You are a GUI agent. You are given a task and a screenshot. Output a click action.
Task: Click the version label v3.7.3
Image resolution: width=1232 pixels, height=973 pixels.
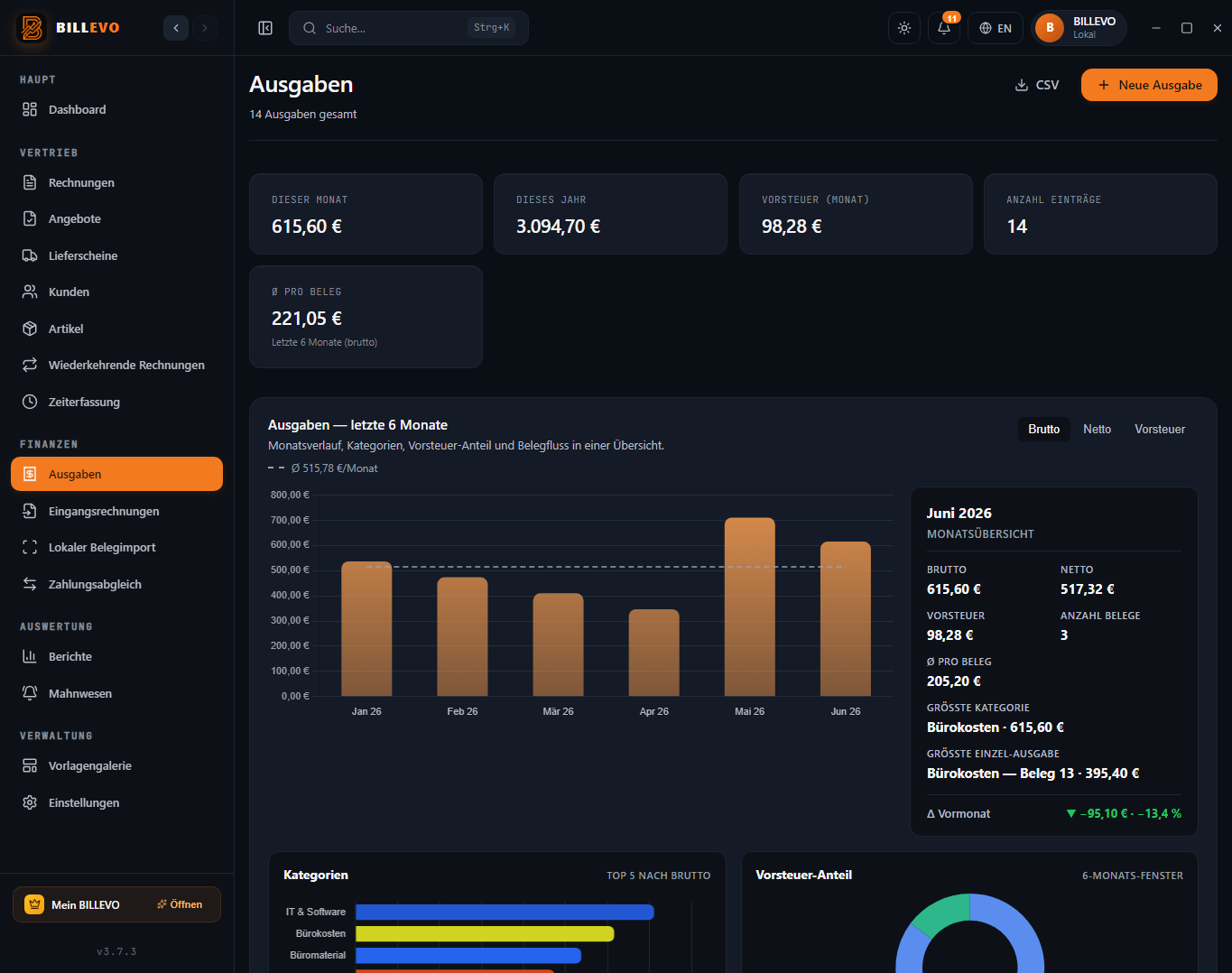[x=116, y=951]
